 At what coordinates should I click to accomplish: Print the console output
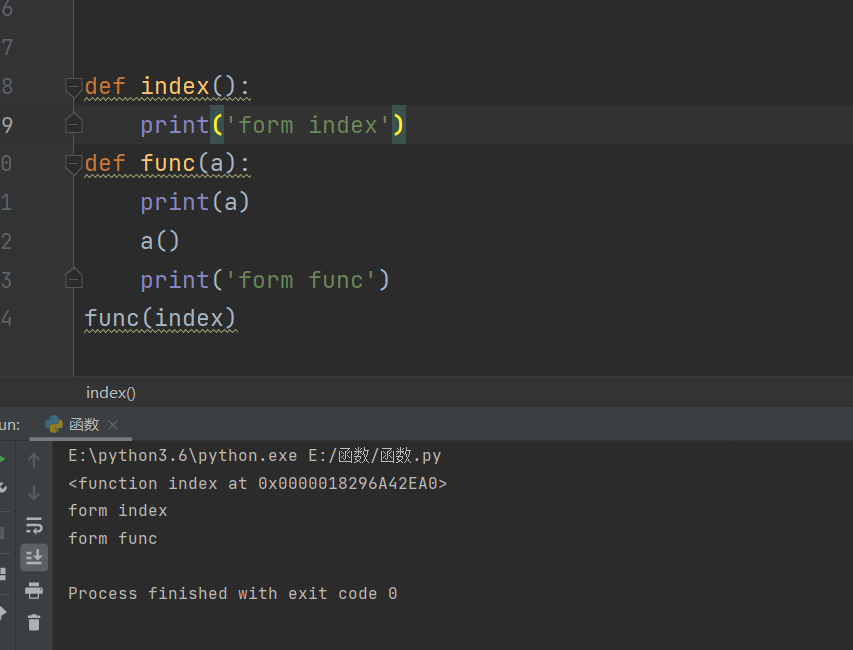click(34, 590)
